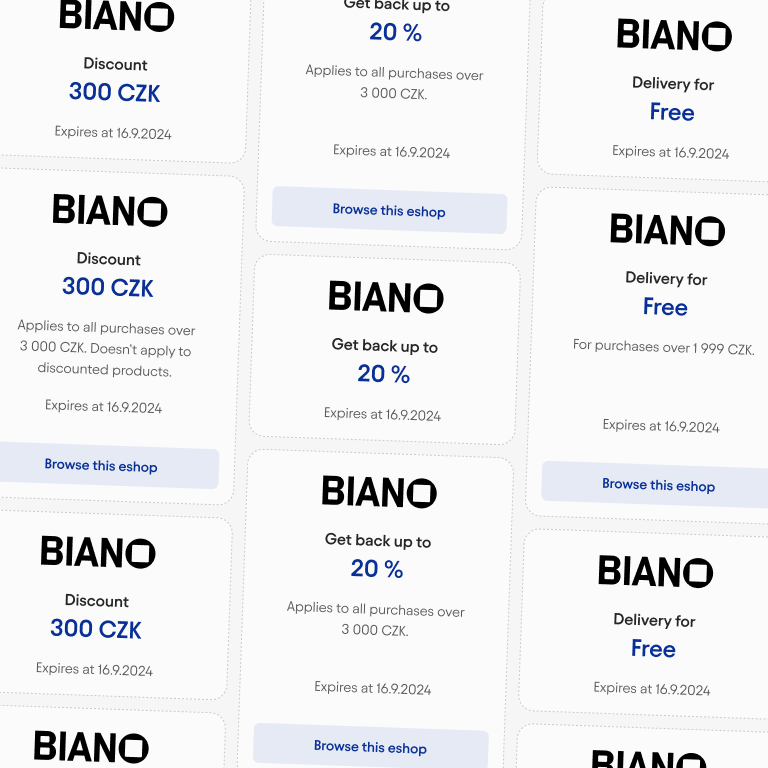Screen dimensions: 768x768
Task: Click BIANO logo on the lowest free delivery card
Action: click(655, 572)
